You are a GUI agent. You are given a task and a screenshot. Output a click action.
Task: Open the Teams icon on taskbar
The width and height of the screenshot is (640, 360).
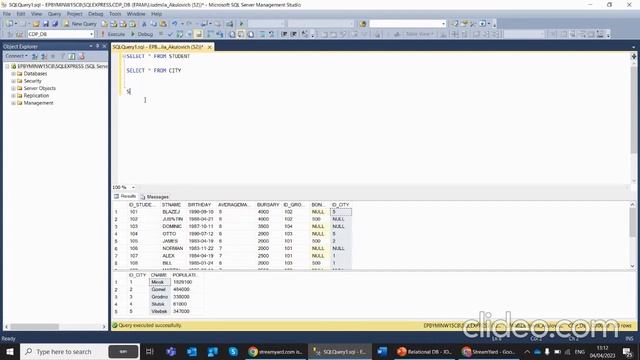[x=171, y=351]
